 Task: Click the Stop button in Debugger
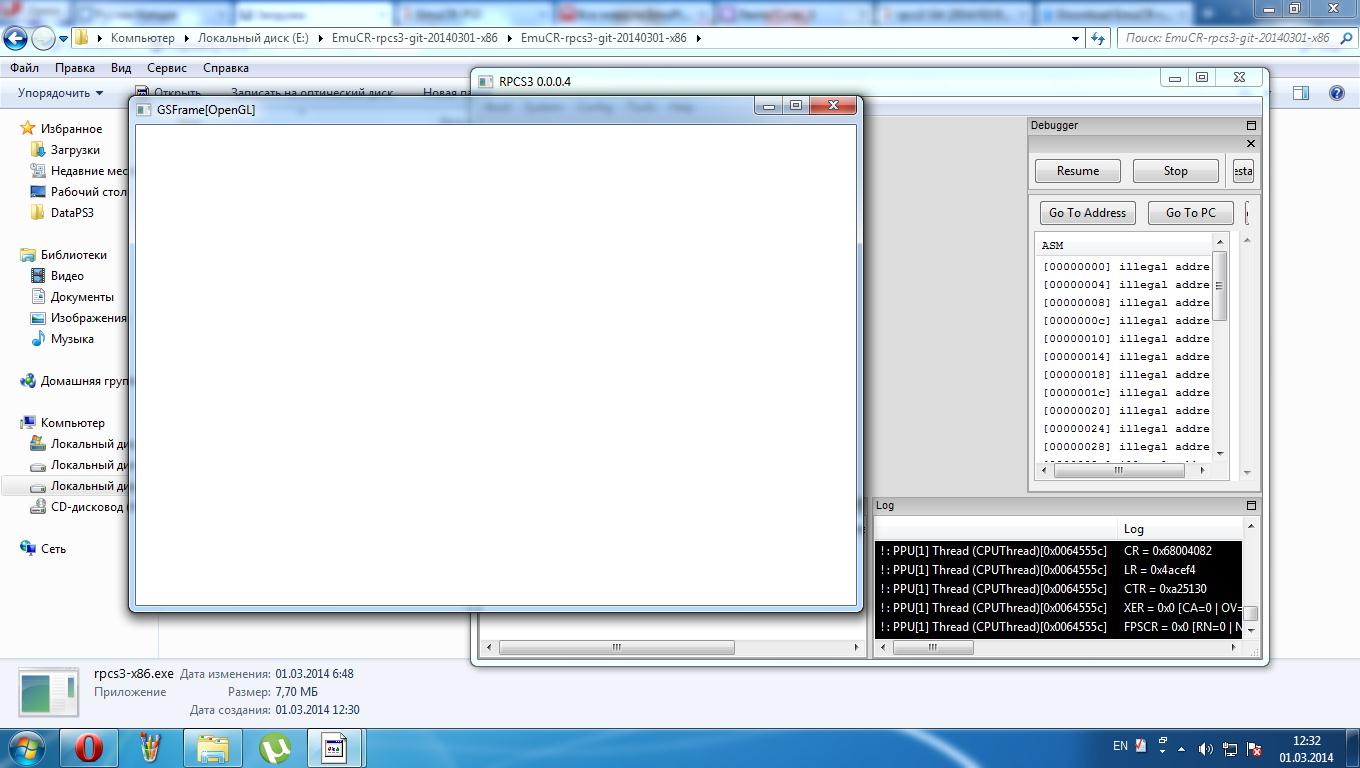pos(1175,171)
